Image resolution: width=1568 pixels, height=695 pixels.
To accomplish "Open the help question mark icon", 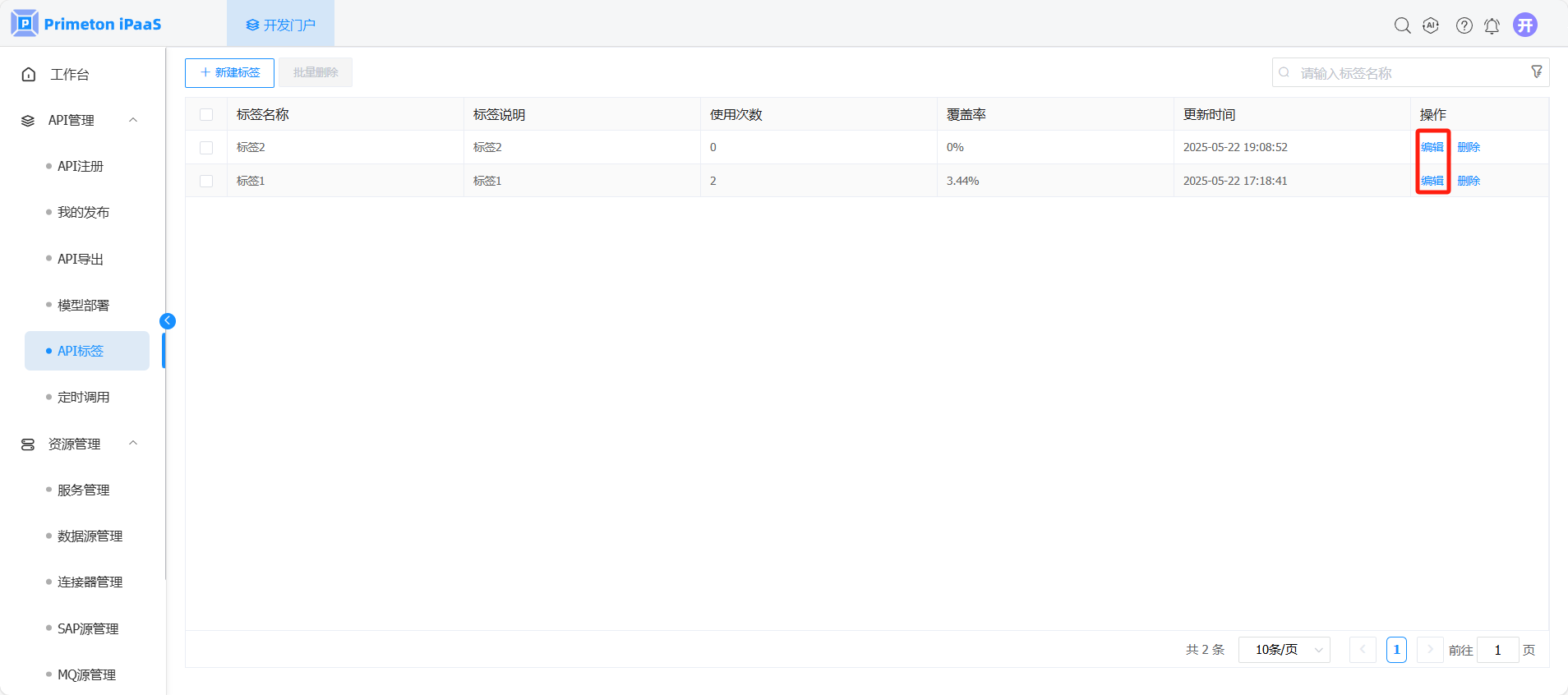I will point(1464,25).
